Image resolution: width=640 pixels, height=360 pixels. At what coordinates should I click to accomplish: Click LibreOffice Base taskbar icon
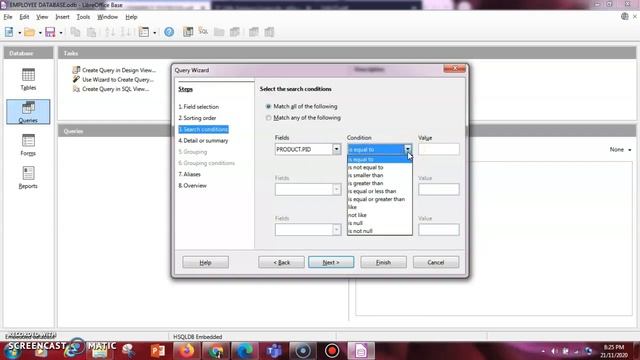[361, 351]
